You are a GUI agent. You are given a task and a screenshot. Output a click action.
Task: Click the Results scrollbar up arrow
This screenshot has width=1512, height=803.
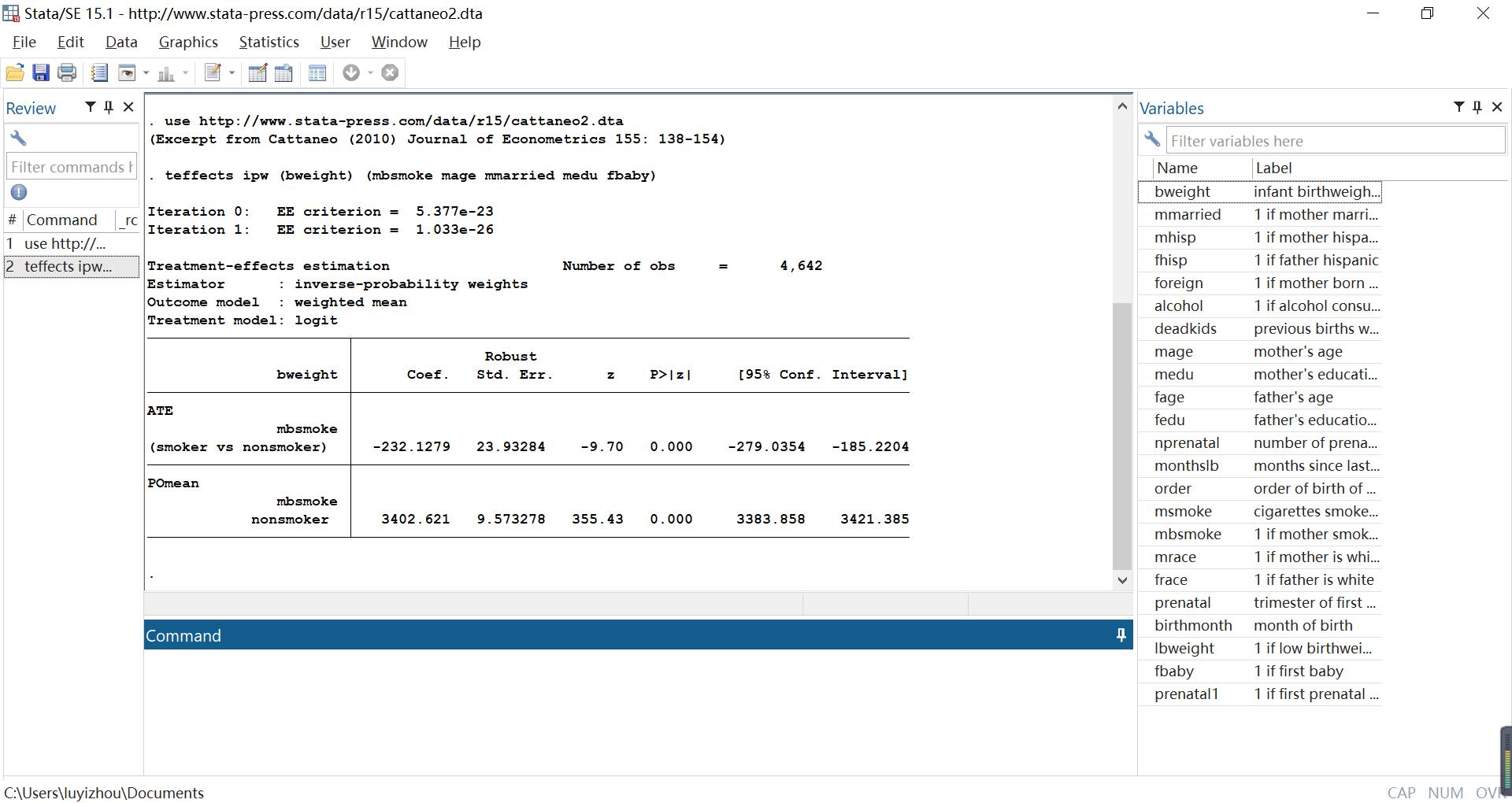coord(1122,107)
